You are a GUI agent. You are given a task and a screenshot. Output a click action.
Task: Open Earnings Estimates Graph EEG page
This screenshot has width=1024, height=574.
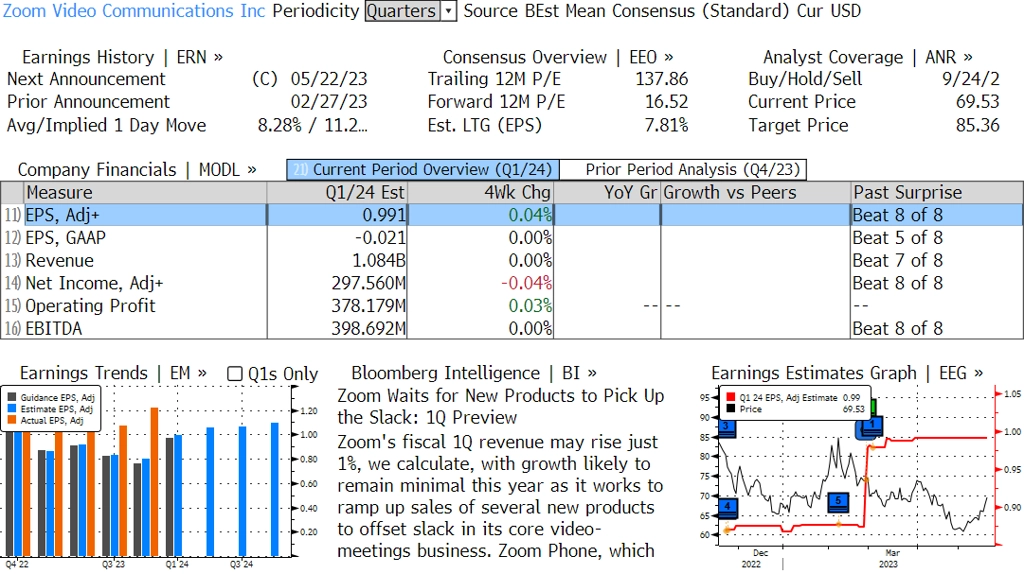click(847, 373)
